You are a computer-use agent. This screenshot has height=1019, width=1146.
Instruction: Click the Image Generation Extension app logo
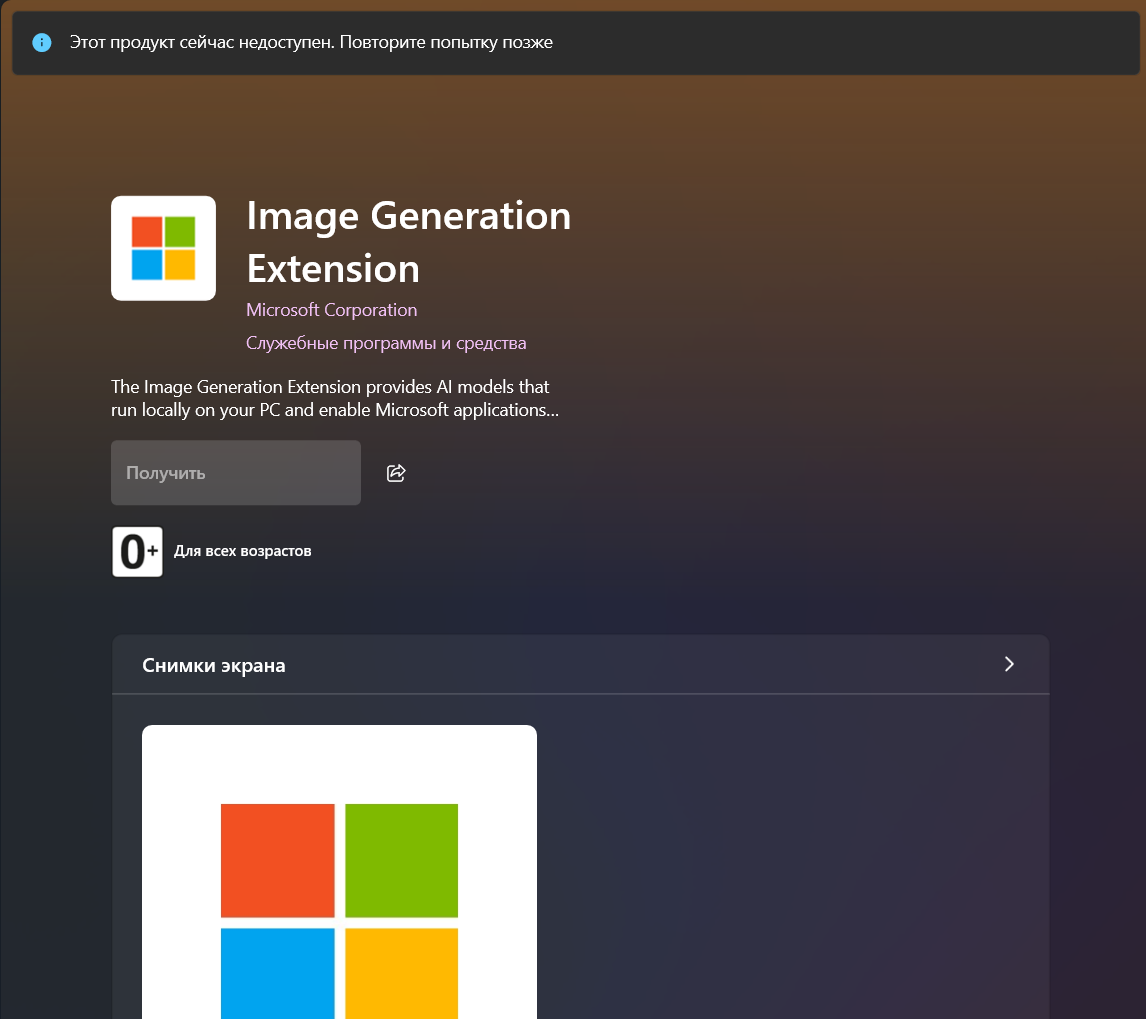click(x=163, y=248)
